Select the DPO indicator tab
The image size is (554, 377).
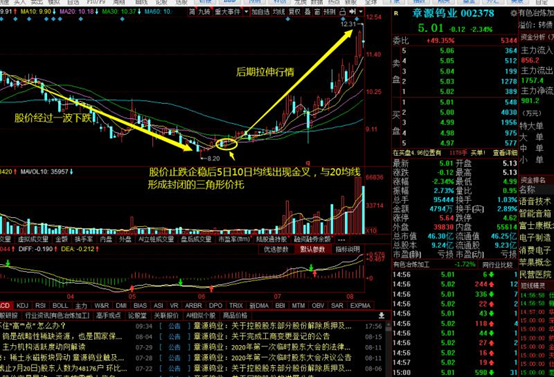(216, 305)
